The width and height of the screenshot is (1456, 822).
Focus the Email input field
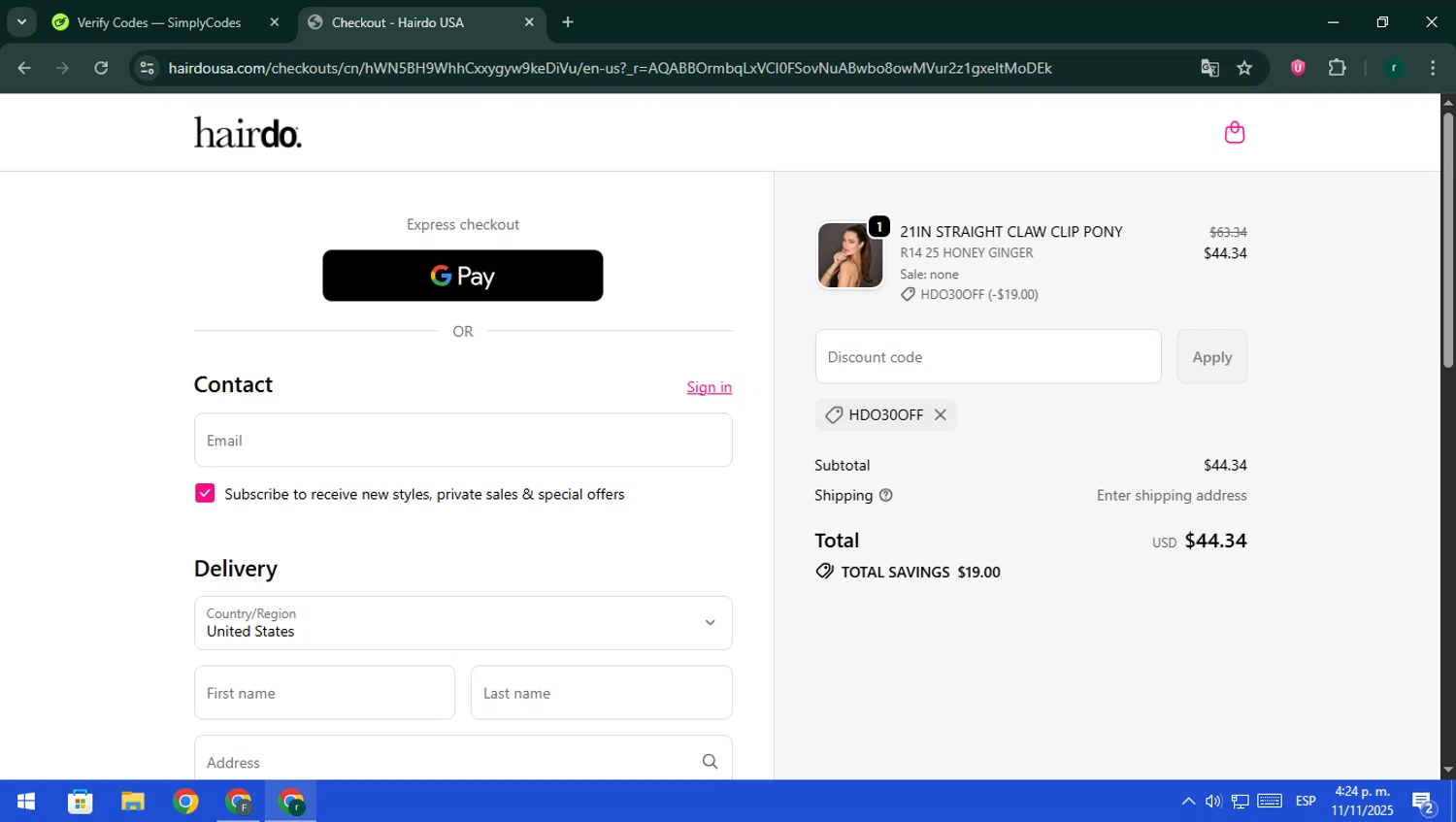pos(463,440)
